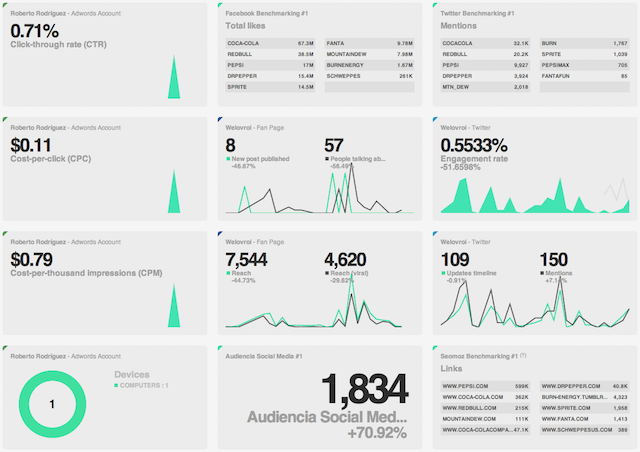The image size is (640, 452).
Task: Click the black swatch for People talking about
Action: point(327,158)
